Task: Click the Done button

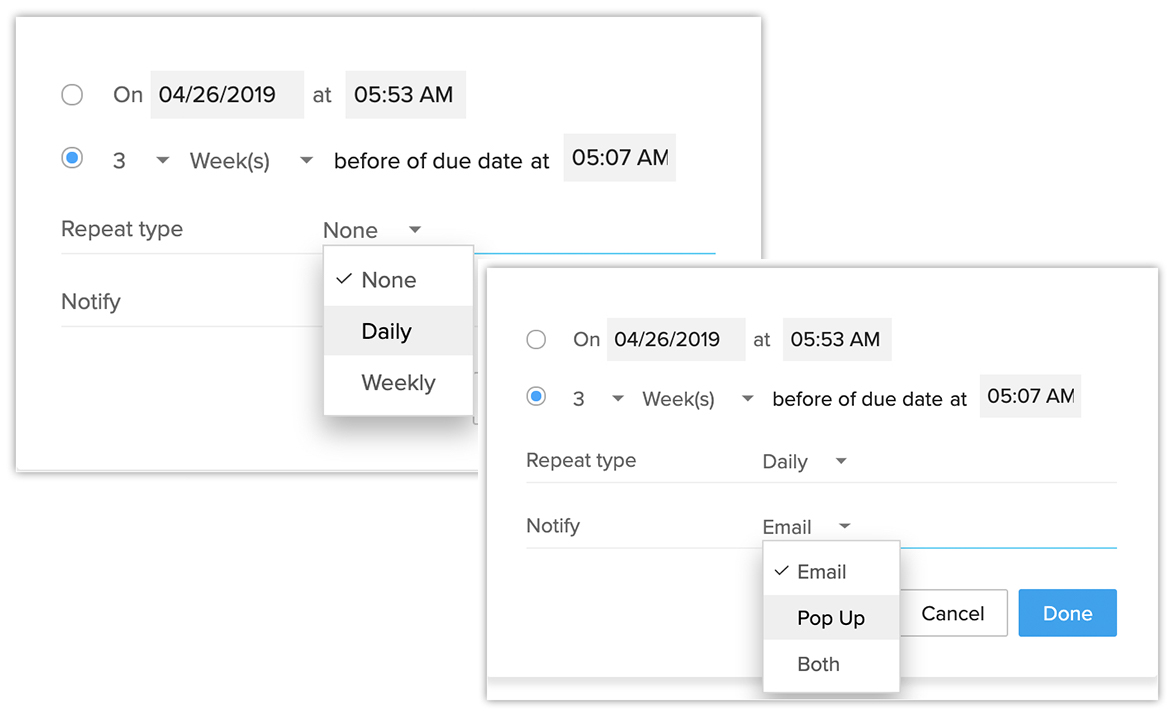Action: click(1067, 613)
